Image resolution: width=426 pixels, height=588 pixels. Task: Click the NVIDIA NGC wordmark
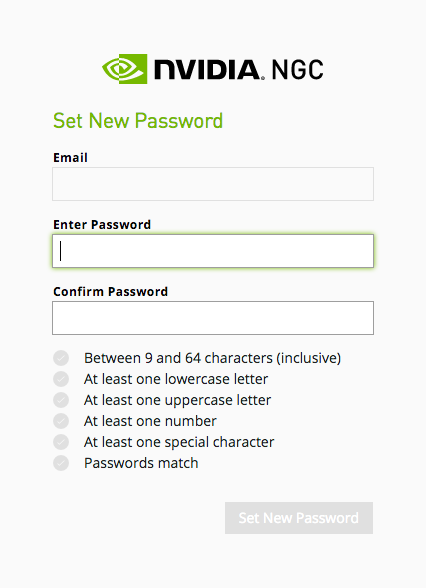coord(238,69)
